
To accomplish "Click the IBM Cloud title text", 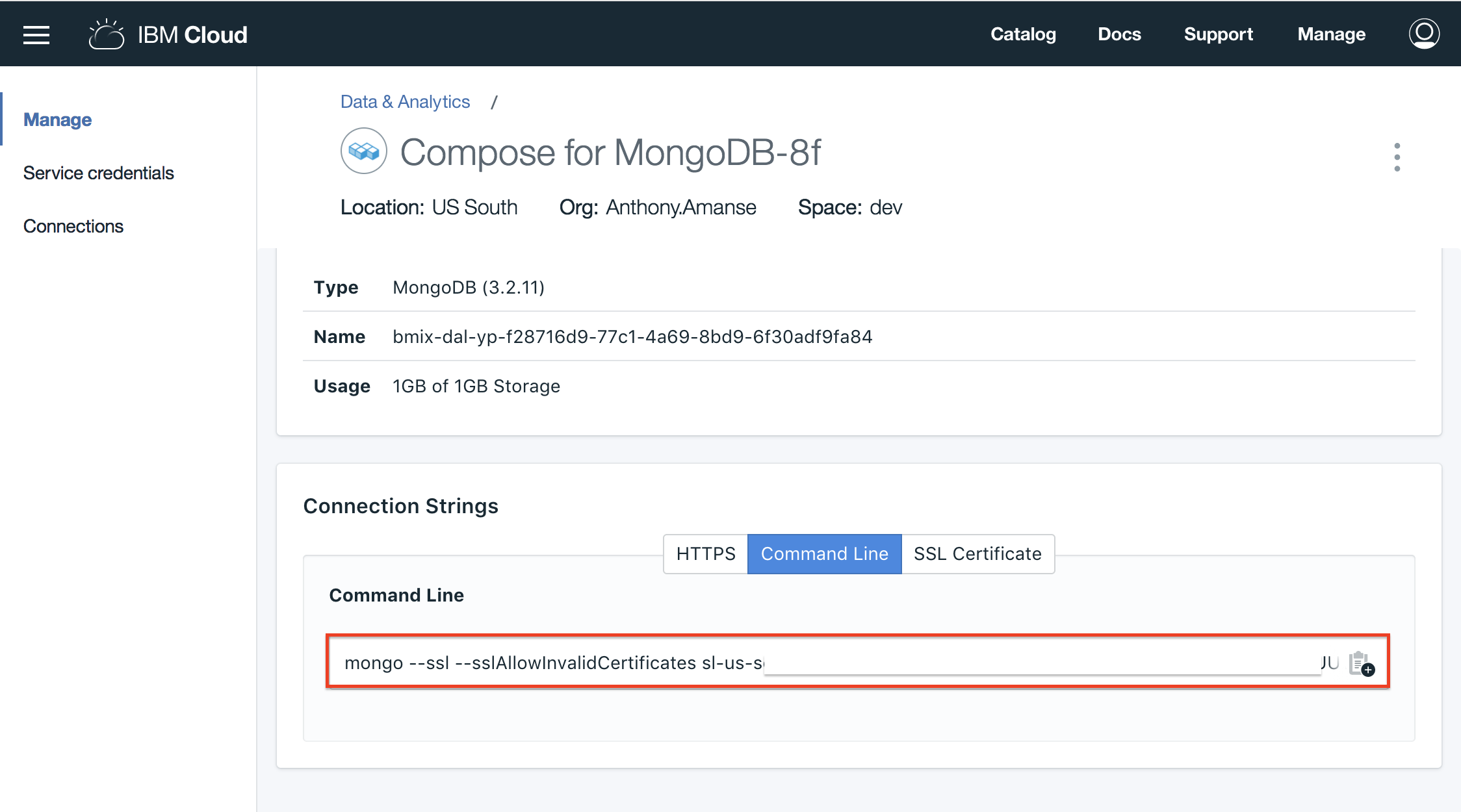I will coord(192,34).
